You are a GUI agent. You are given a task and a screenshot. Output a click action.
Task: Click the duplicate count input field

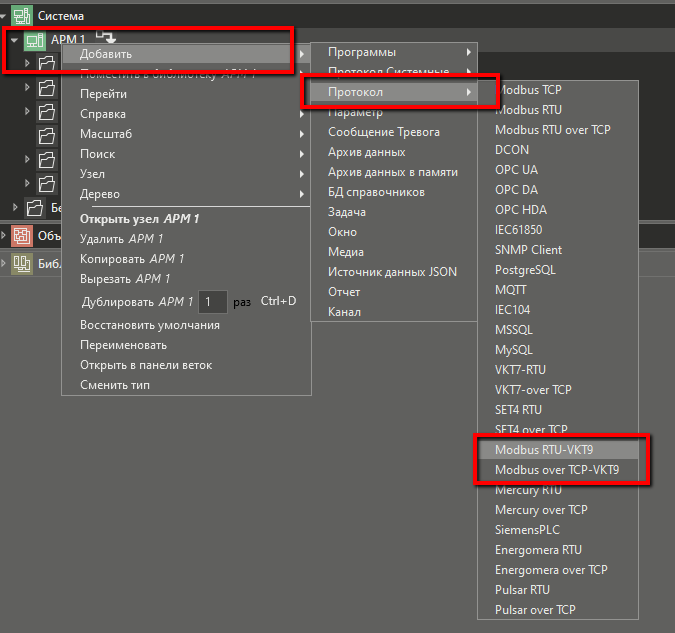click(212, 301)
